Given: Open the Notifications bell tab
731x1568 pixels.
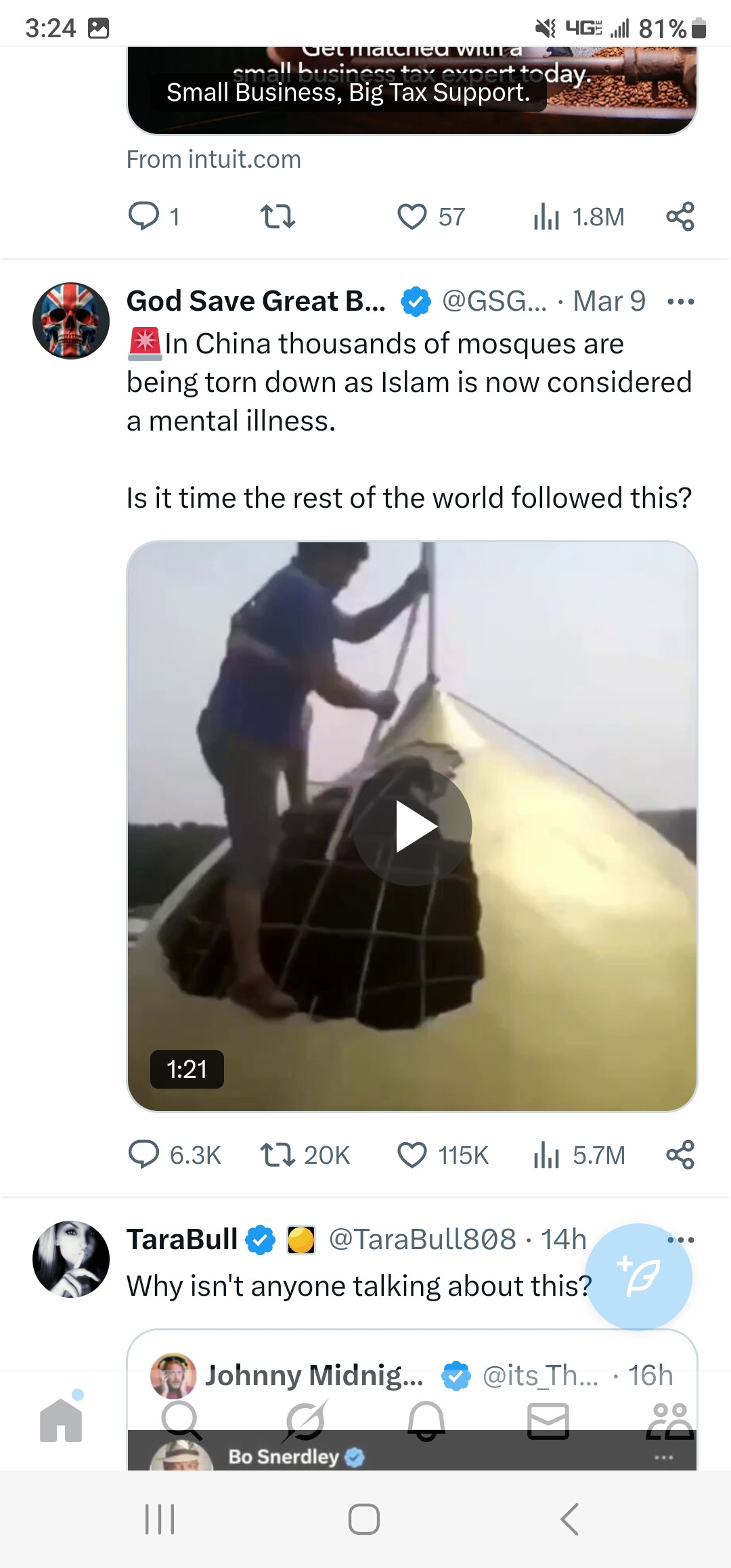Looking at the screenshot, I should pyautogui.click(x=426, y=1420).
